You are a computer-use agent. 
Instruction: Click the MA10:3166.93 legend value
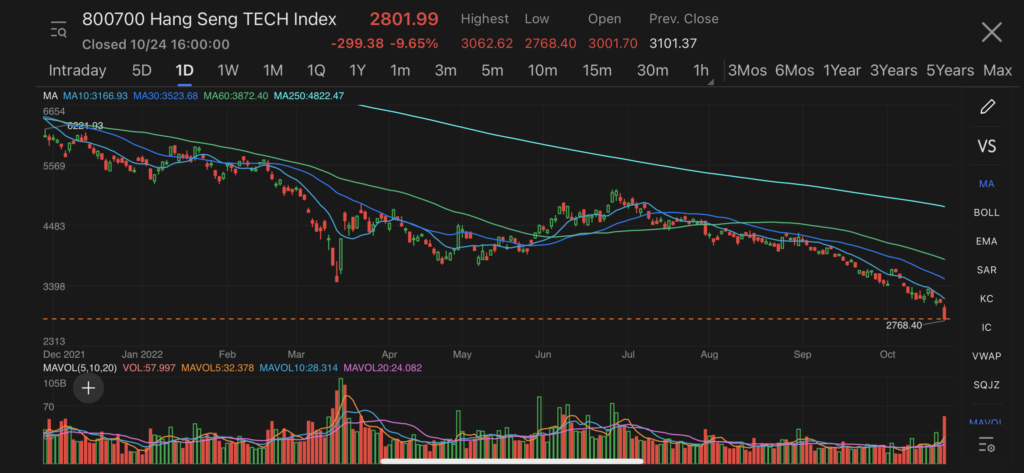point(95,96)
